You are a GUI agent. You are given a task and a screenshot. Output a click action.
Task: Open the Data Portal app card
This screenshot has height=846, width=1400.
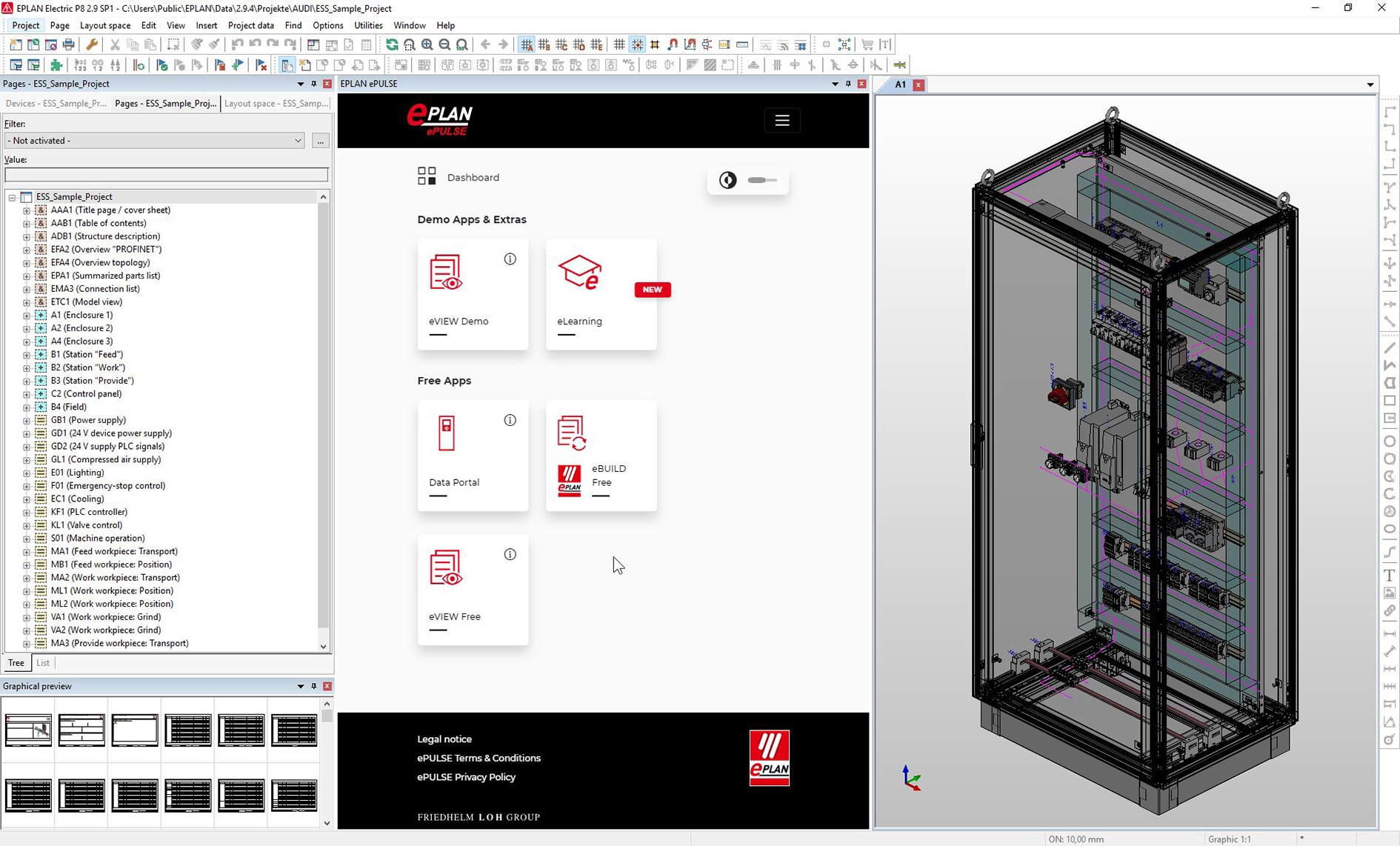[x=473, y=456]
